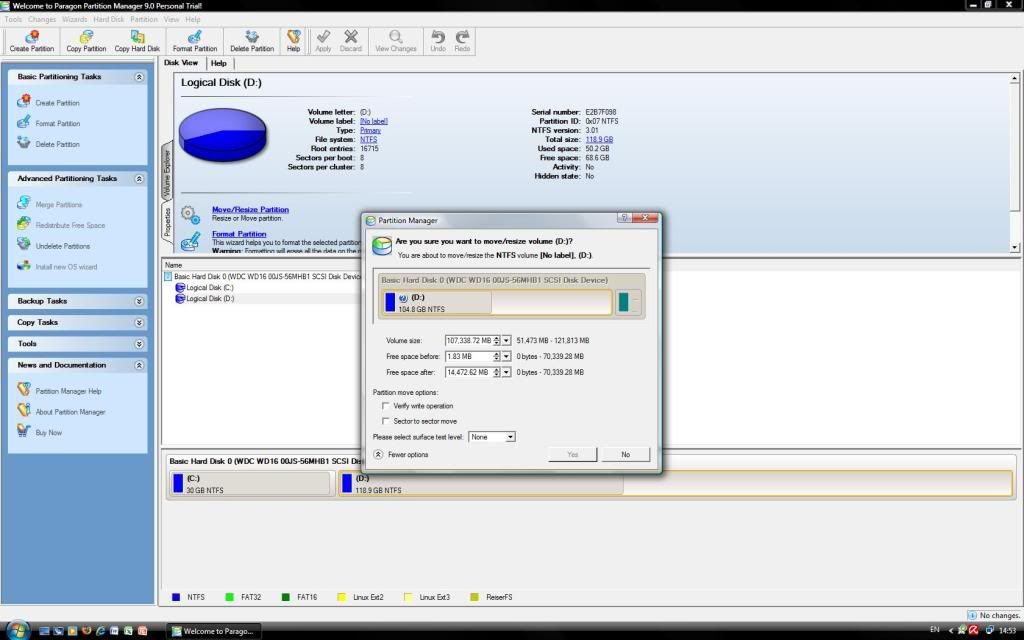
Task: Select Logical Disk (D:) in the tree
Action: [x=204, y=298]
